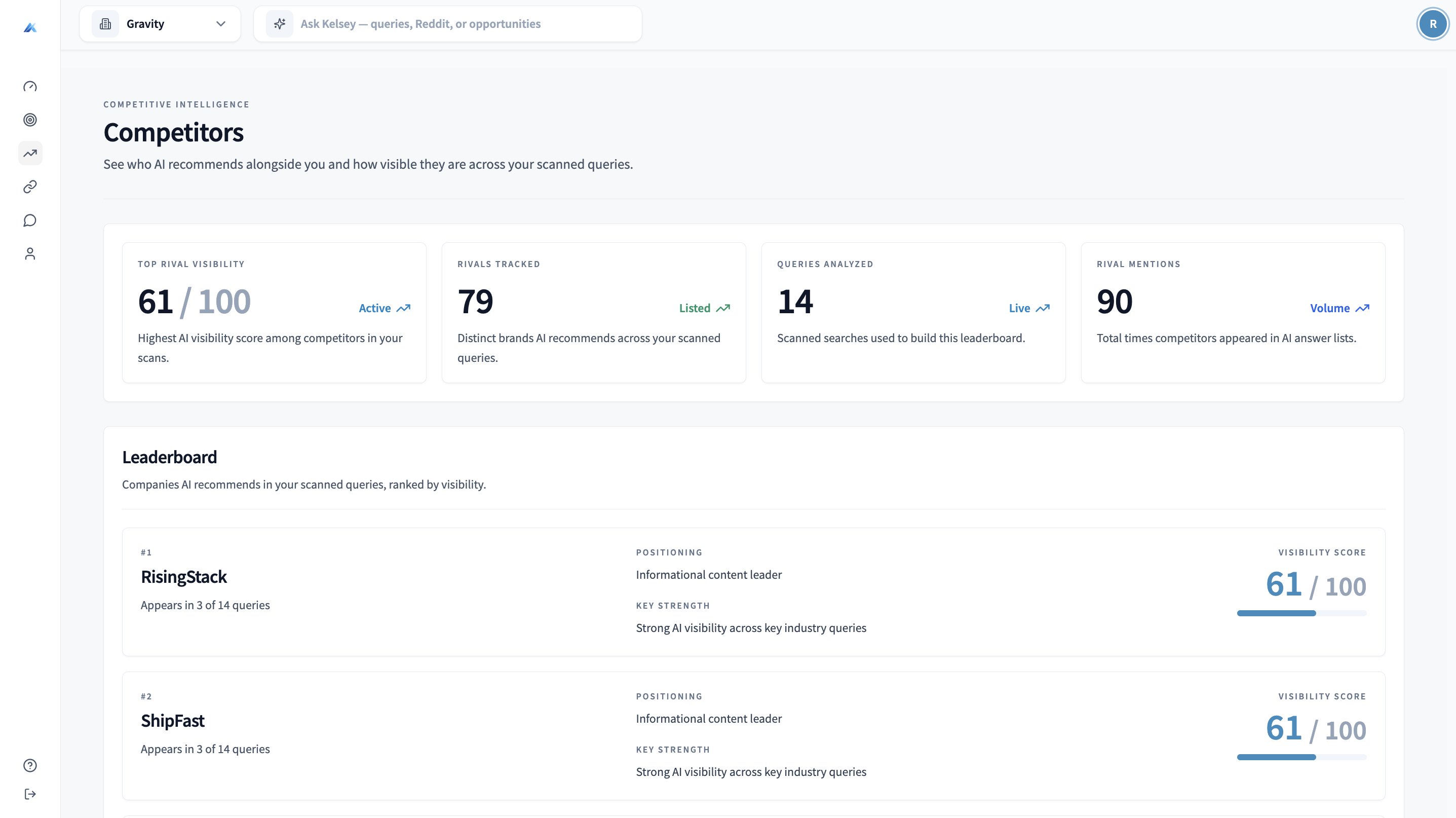The width and height of the screenshot is (1456, 818).
Task: Select the target icon in the sidebar
Action: point(30,120)
